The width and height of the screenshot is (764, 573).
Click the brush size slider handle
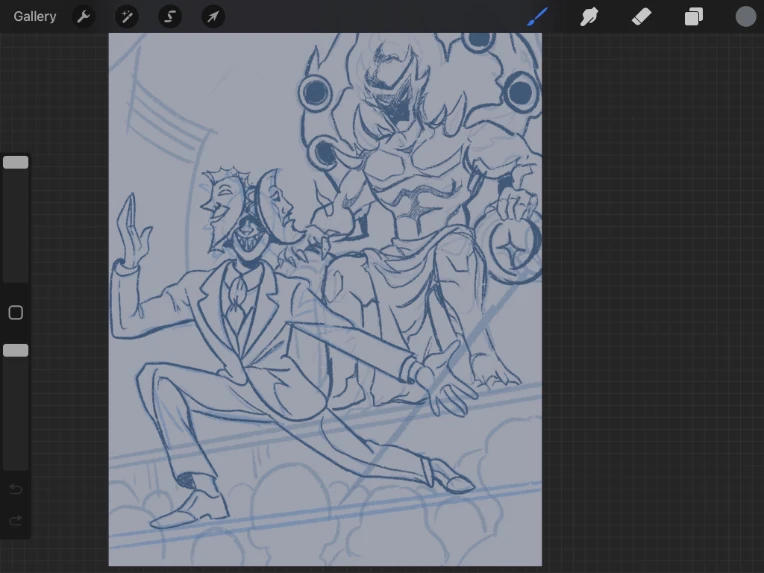click(16, 162)
